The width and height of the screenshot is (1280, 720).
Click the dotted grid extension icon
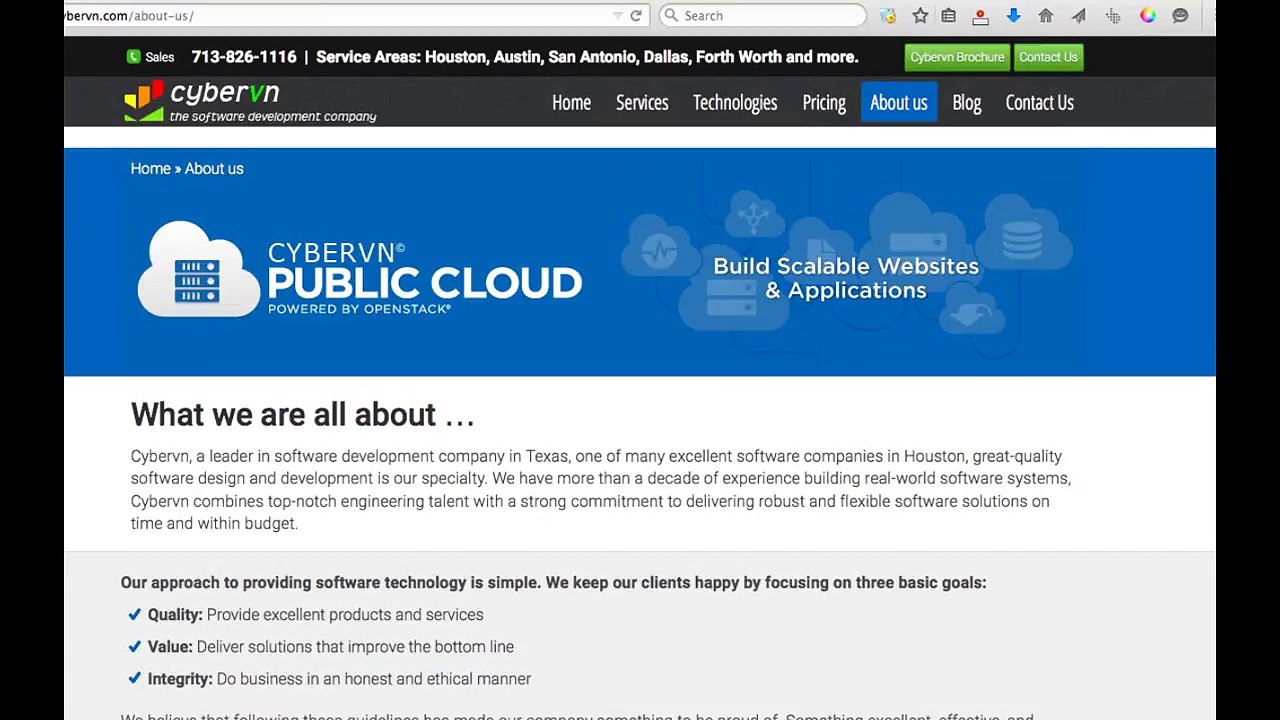coord(1113,16)
